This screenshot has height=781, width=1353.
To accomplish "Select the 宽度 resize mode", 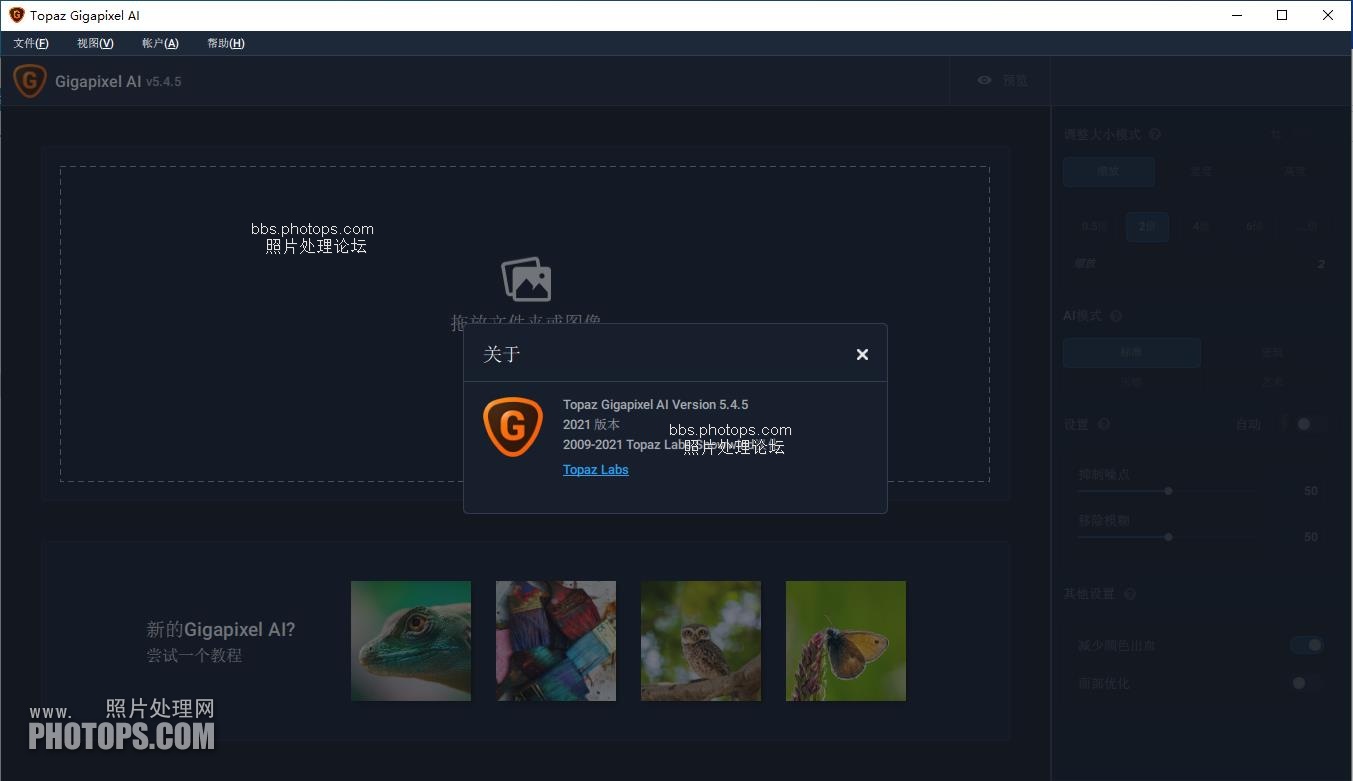I will [x=1201, y=171].
